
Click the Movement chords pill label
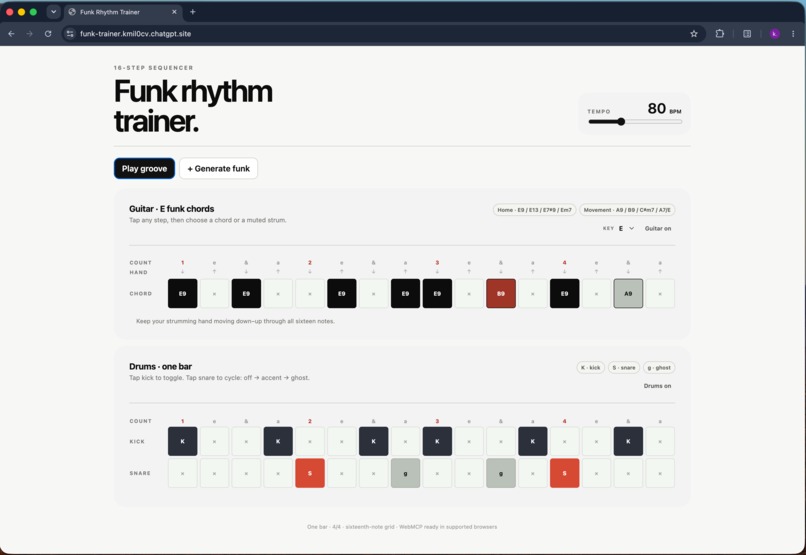click(627, 210)
